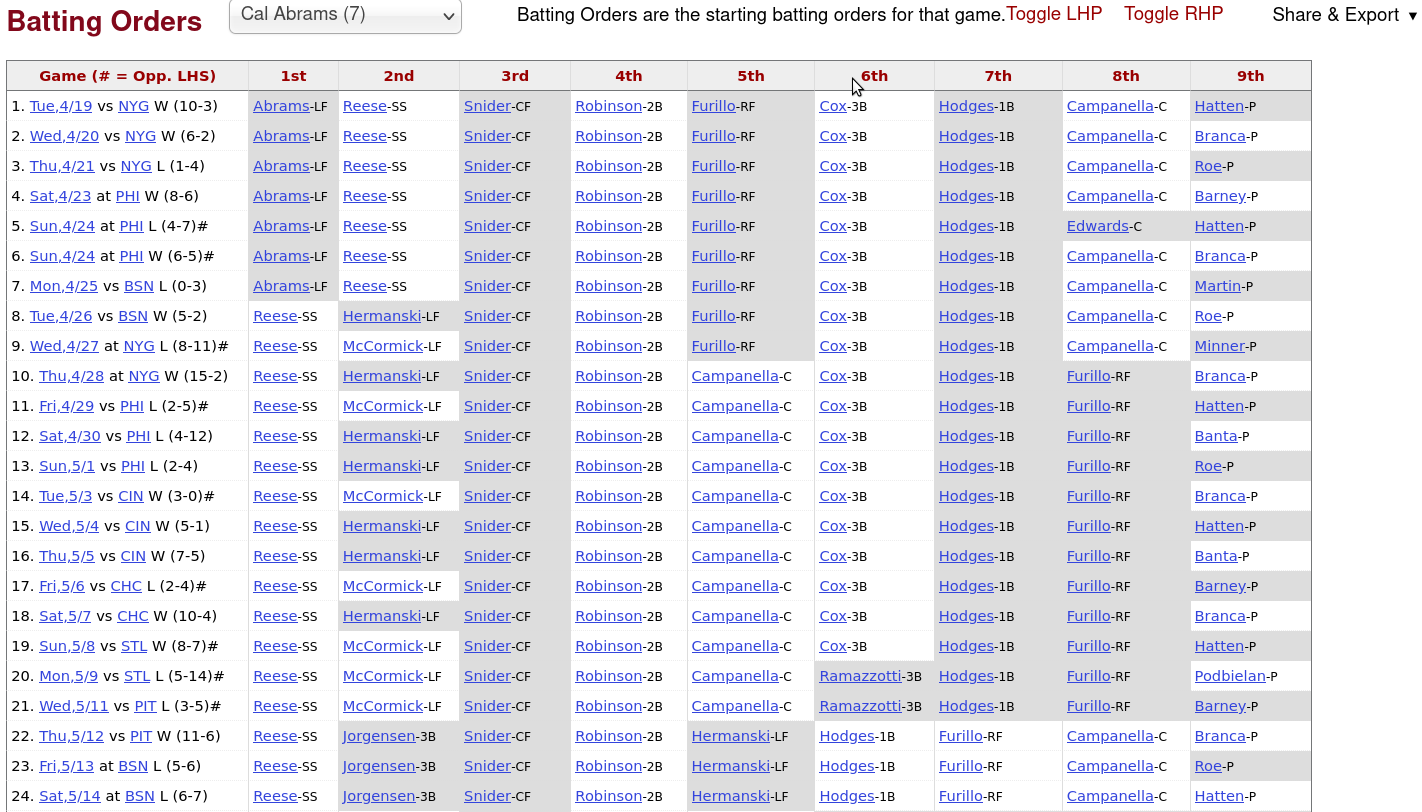The image size is (1422, 812).
Task: Toggle LHP highlighting
Action: coord(1054,14)
